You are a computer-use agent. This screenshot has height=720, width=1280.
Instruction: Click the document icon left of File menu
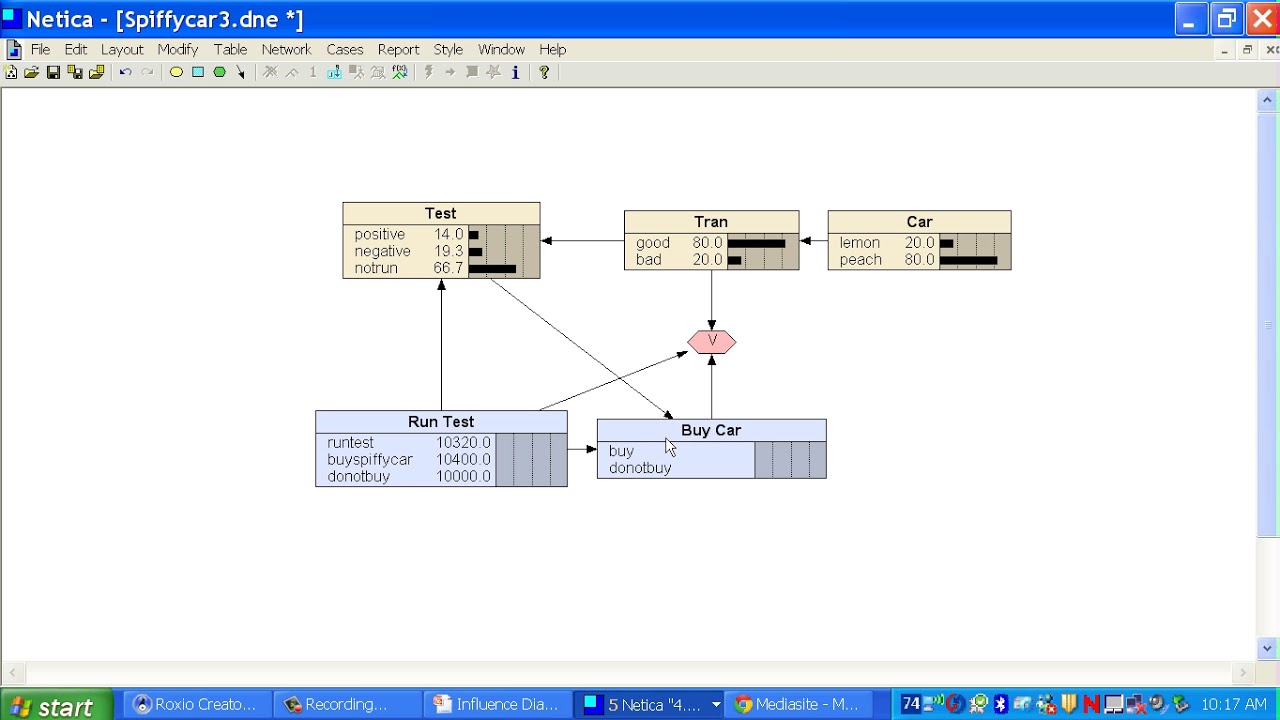coord(13,49)
